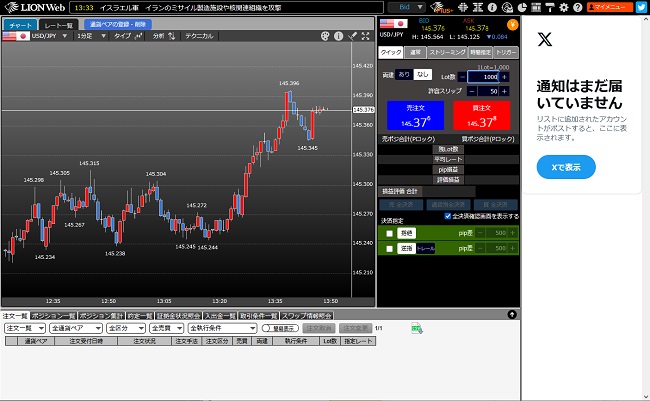The height and width of the screenshot is (401, 650).
Task: Click the Twitter bird icon
Action: coord(642,7)
